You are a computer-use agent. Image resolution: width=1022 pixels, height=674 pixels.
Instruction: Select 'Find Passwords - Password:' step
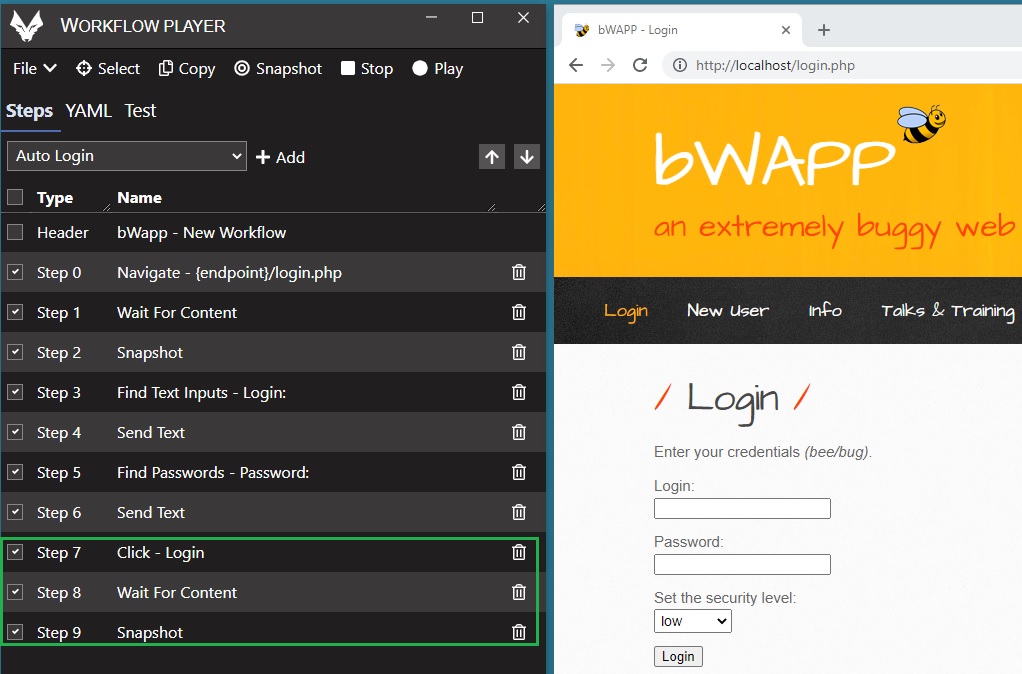[x=213, y=473]
